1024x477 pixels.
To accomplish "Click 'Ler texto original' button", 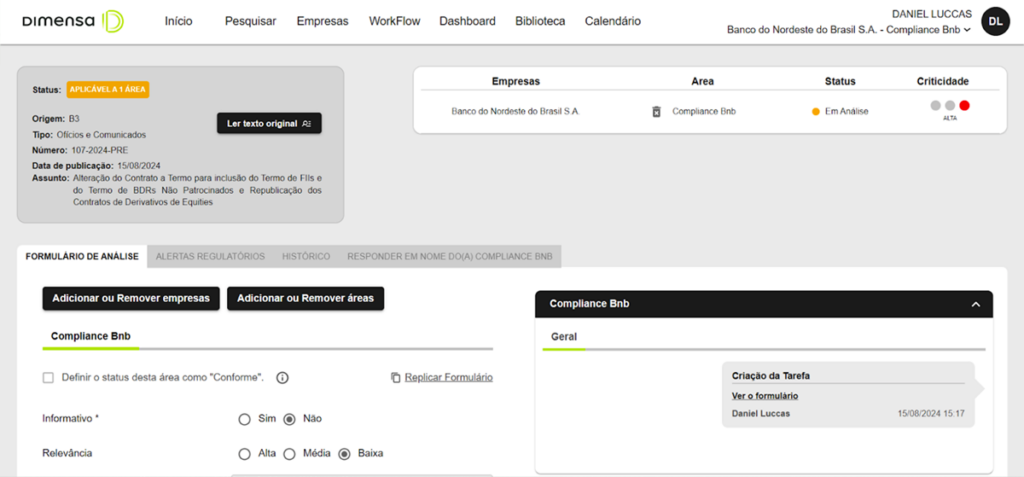I will click(x=269, y=123).
